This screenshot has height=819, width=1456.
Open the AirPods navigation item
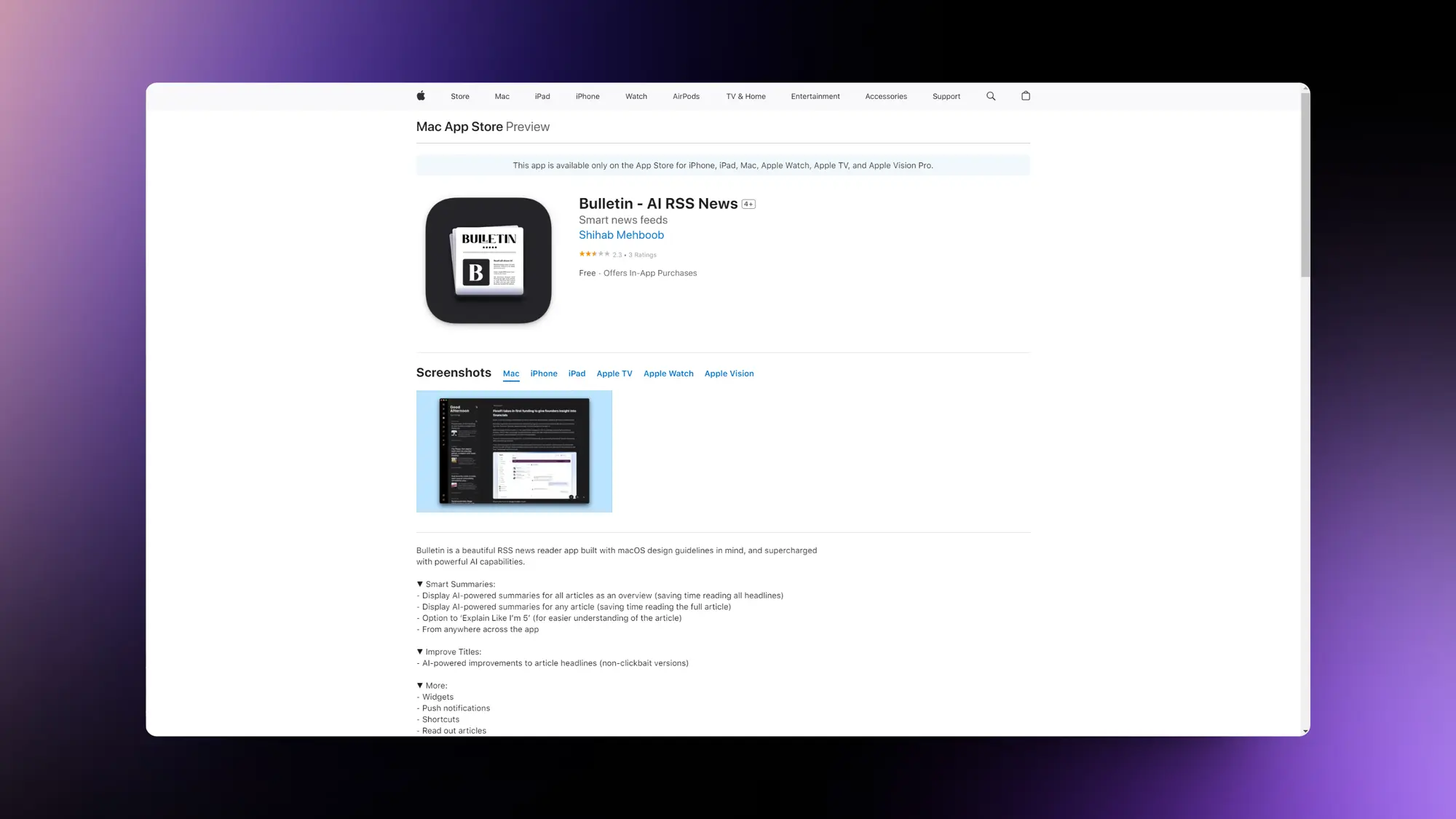(x=686, y=96)
